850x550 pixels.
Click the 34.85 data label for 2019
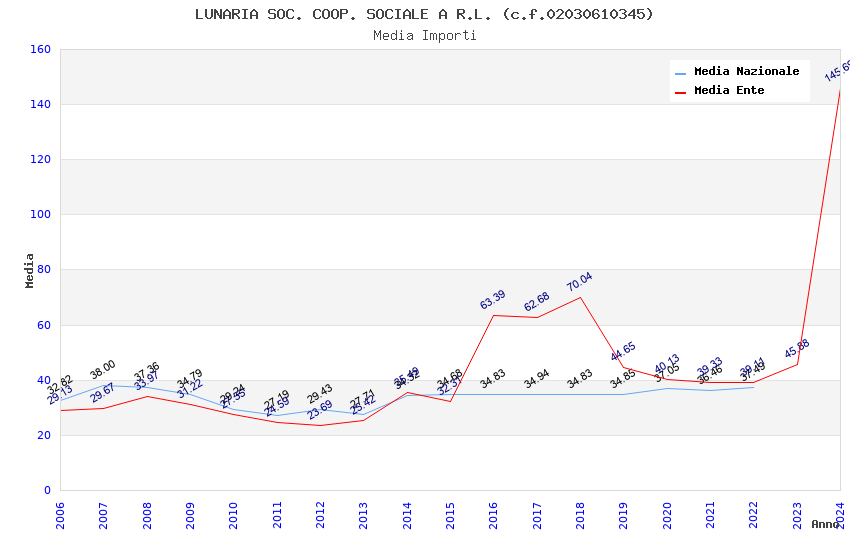[623, 379]
